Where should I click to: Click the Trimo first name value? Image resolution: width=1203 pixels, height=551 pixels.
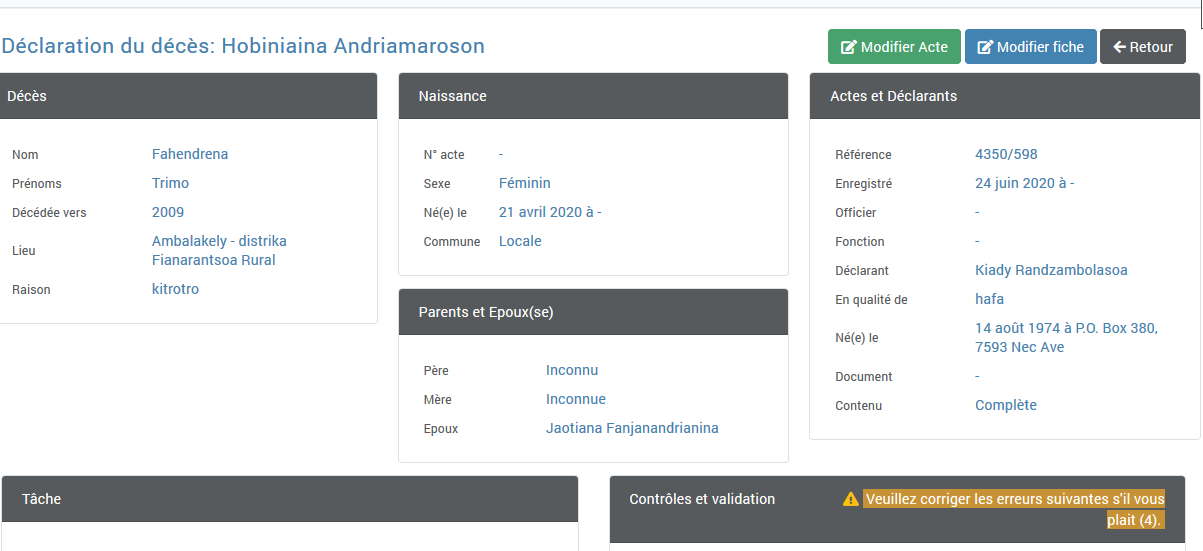pos(170,183)
